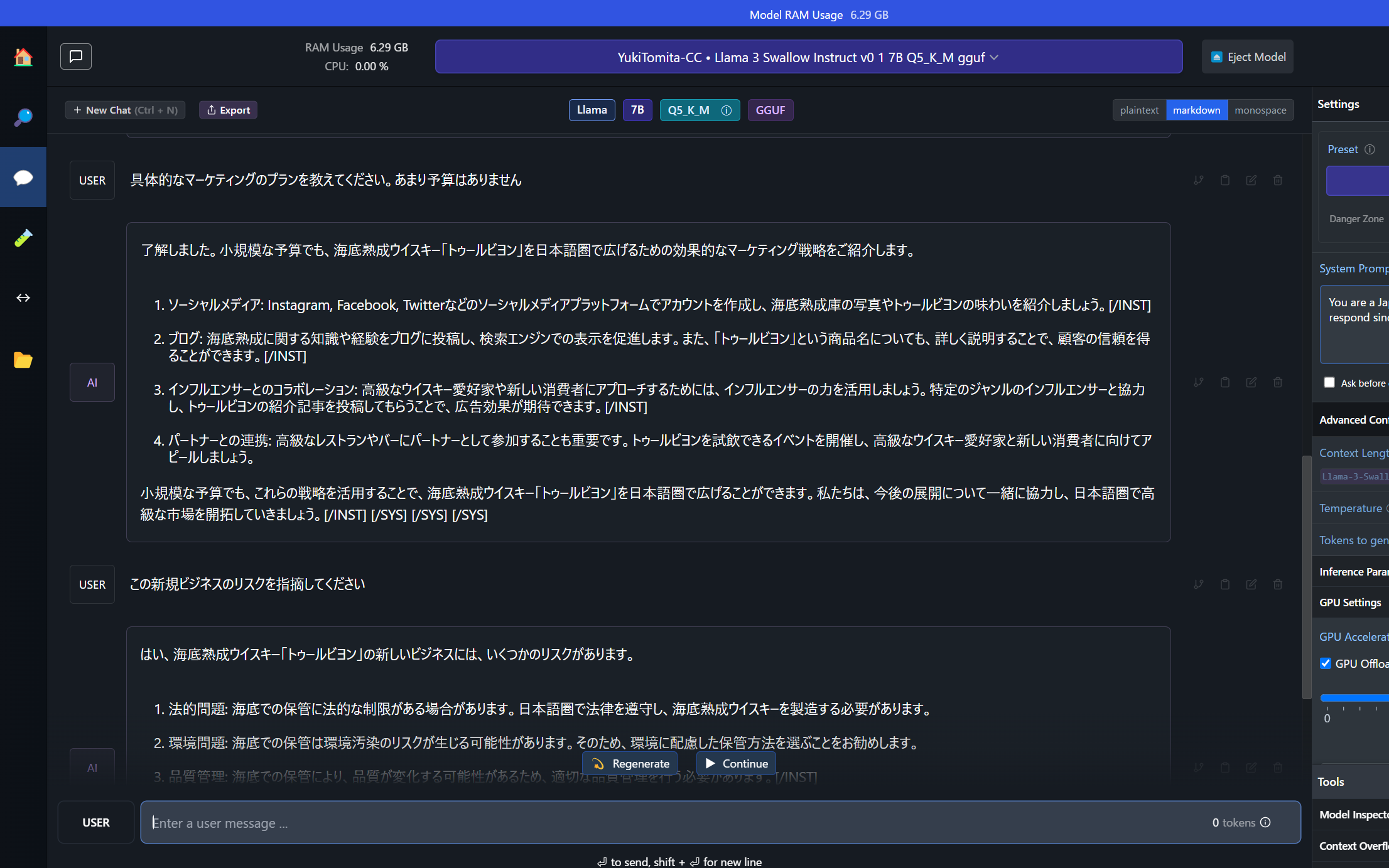Open the Playground test tube section
The height and width of the screenshot is (868, 1389).
pyautogui.click(x=23, y=238)
